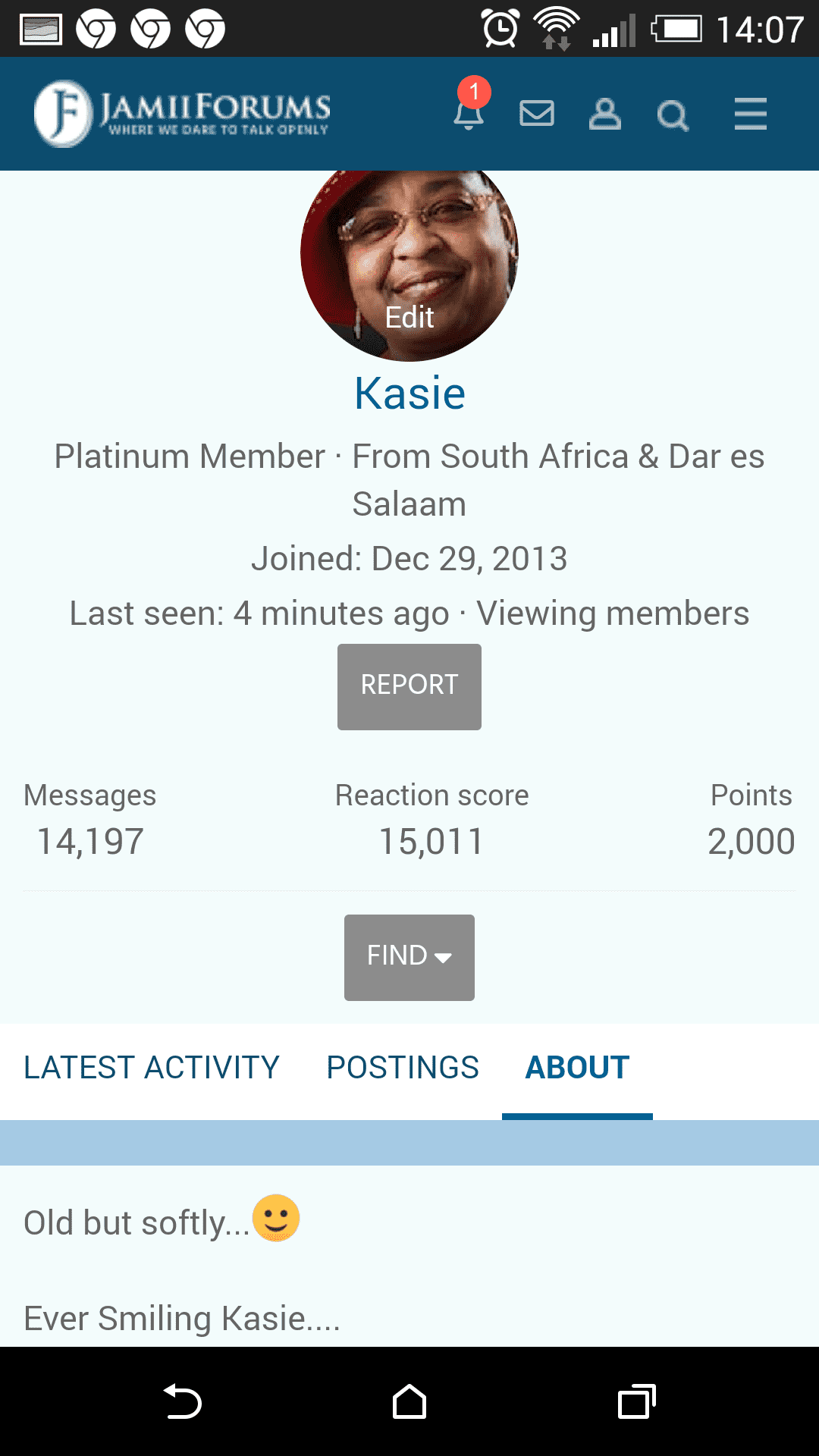Viewport: 819px width, 1456px height.
Task: Tap the smiley emoji in About text
Action: pyautogui.click(x=276, y=1218)
